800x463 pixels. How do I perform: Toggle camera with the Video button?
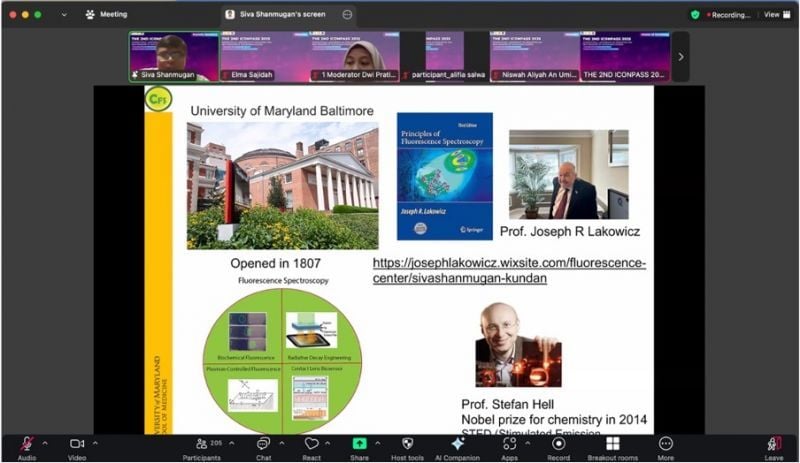[x=77, y=444]
